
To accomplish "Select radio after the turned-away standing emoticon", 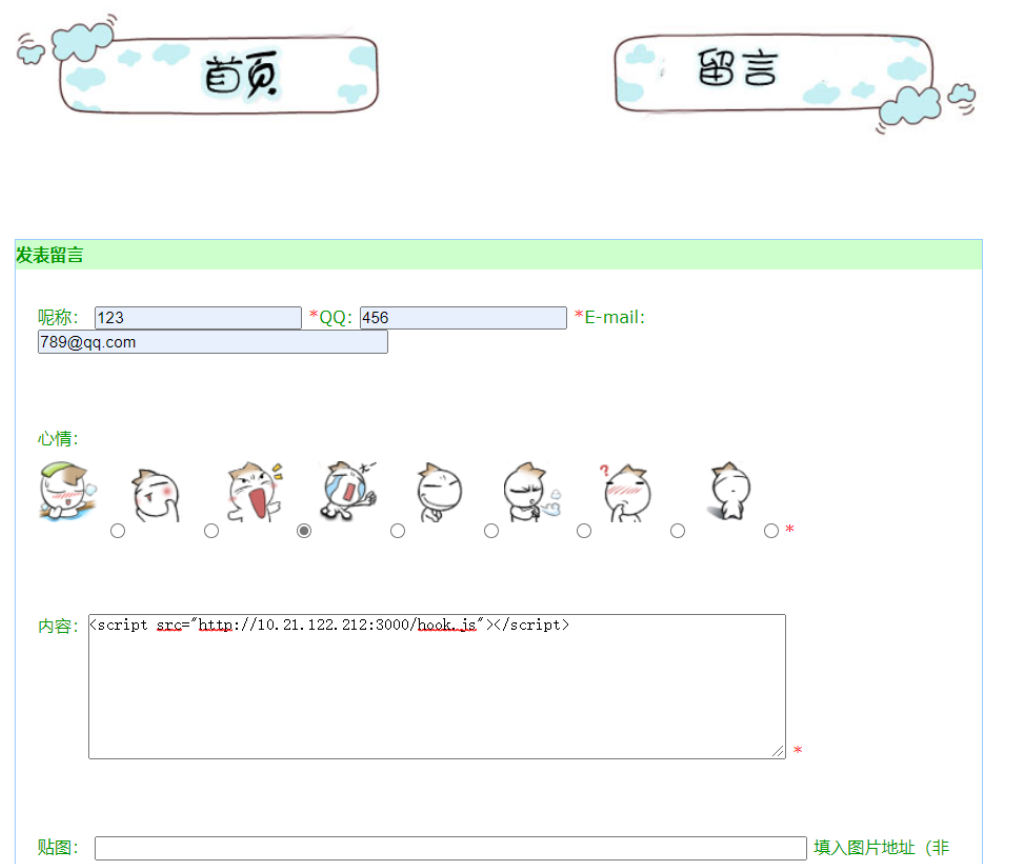I will 771,531.
